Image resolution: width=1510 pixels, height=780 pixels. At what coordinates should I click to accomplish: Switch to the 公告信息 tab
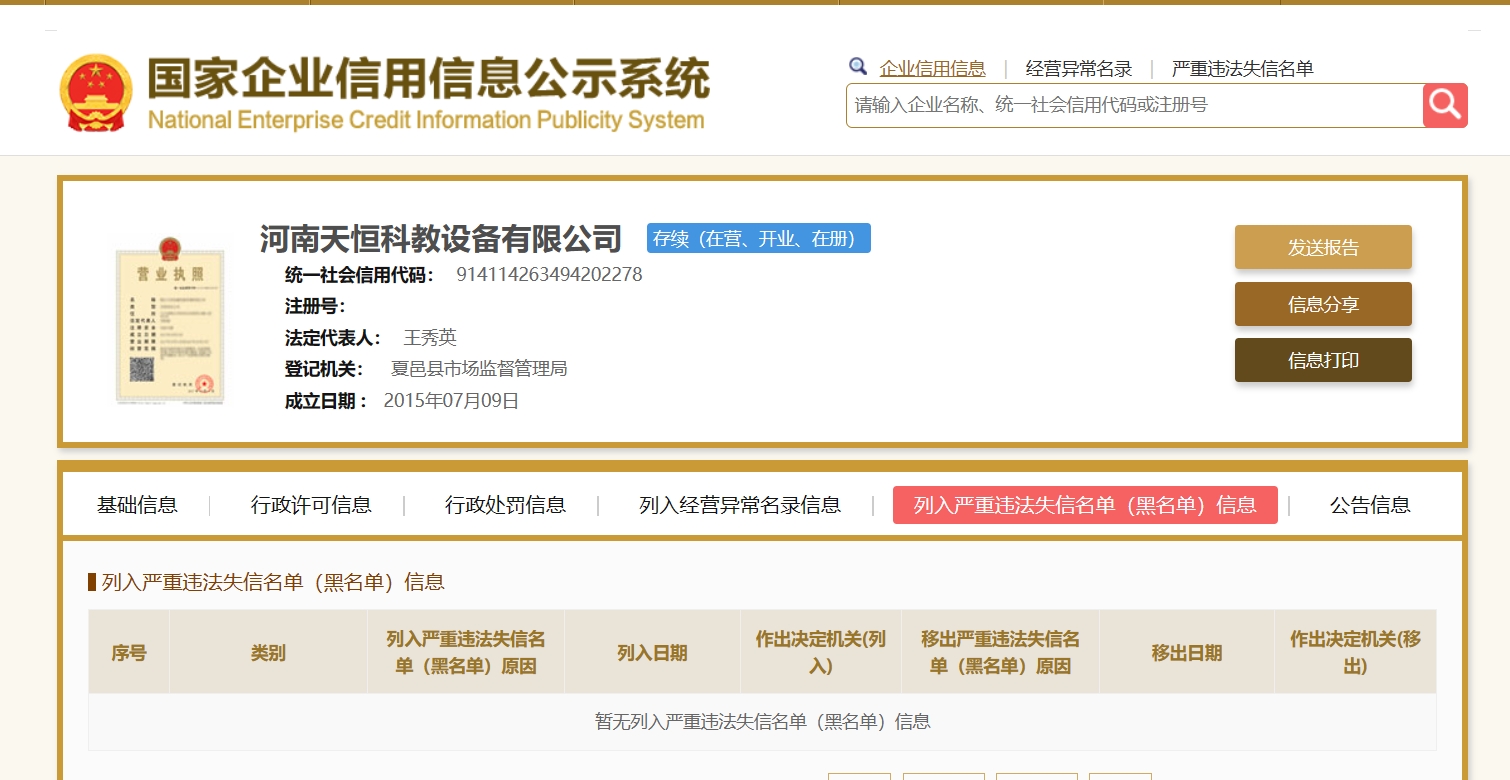1370,505
